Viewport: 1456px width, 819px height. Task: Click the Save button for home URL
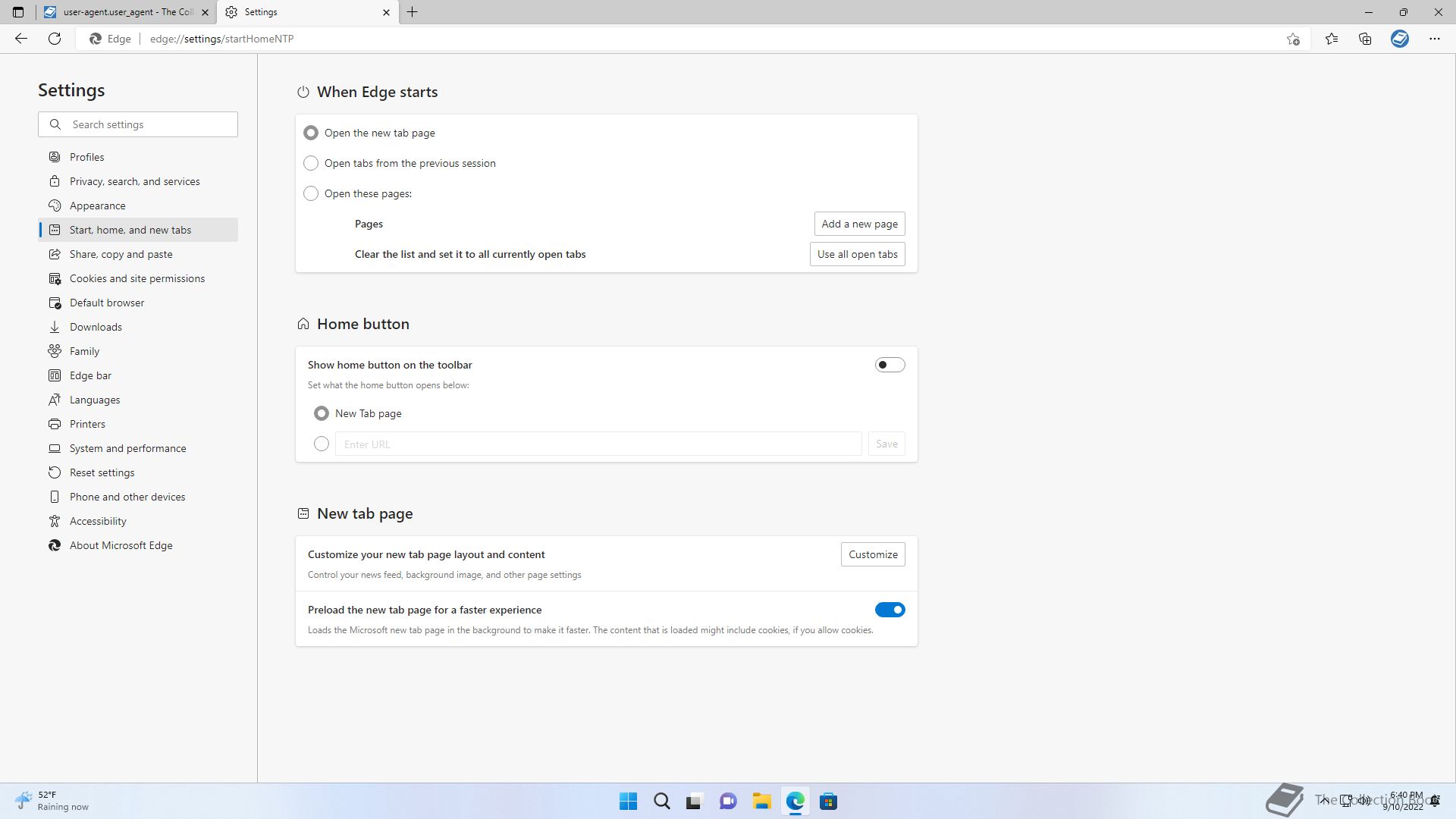886,444
